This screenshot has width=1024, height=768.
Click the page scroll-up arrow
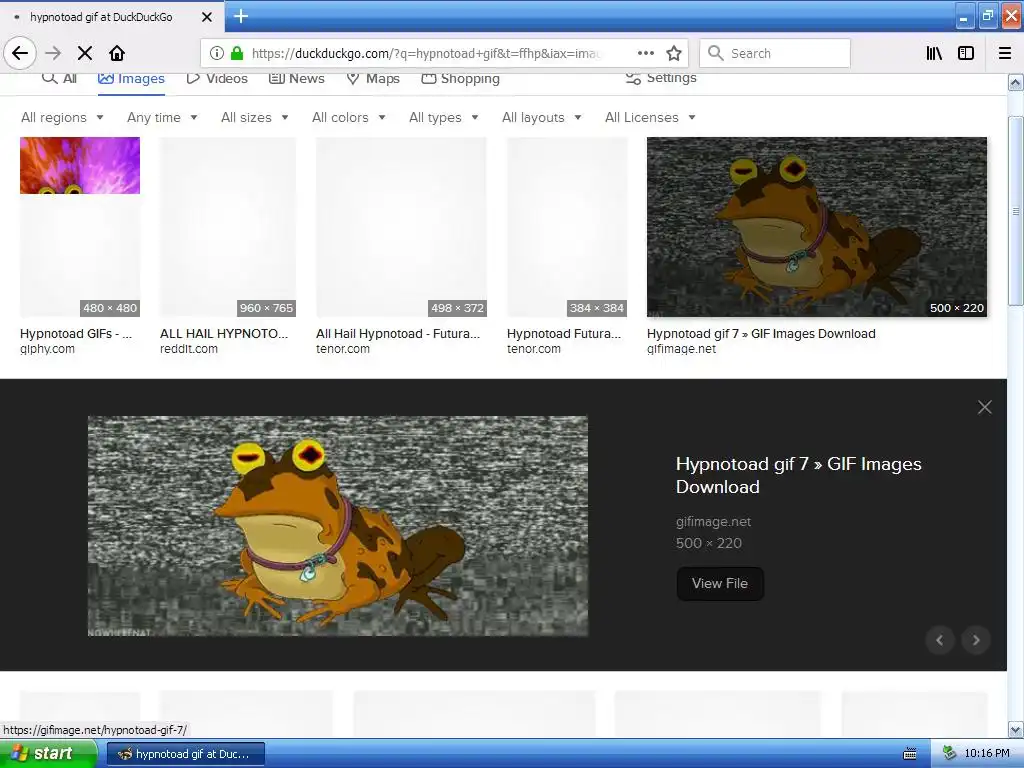1015,82
